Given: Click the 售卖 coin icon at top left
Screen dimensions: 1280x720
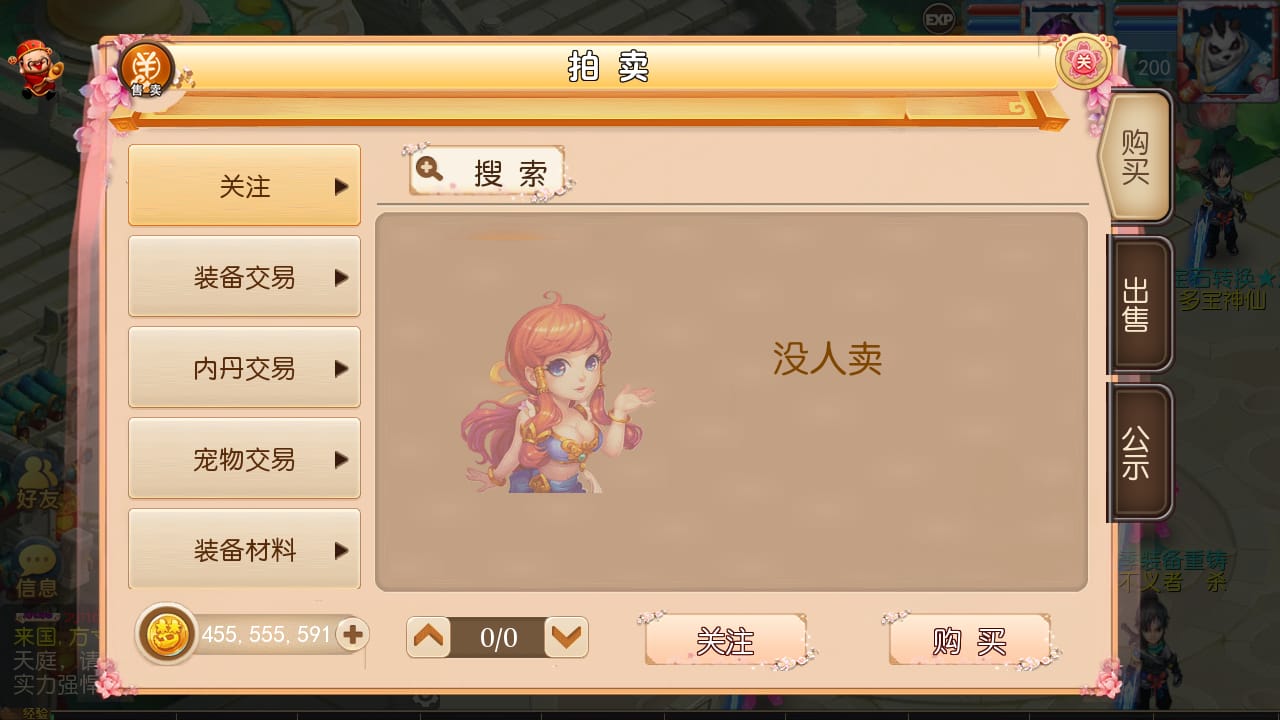Looking at the screenshot, I should click(x=147, y=70).
